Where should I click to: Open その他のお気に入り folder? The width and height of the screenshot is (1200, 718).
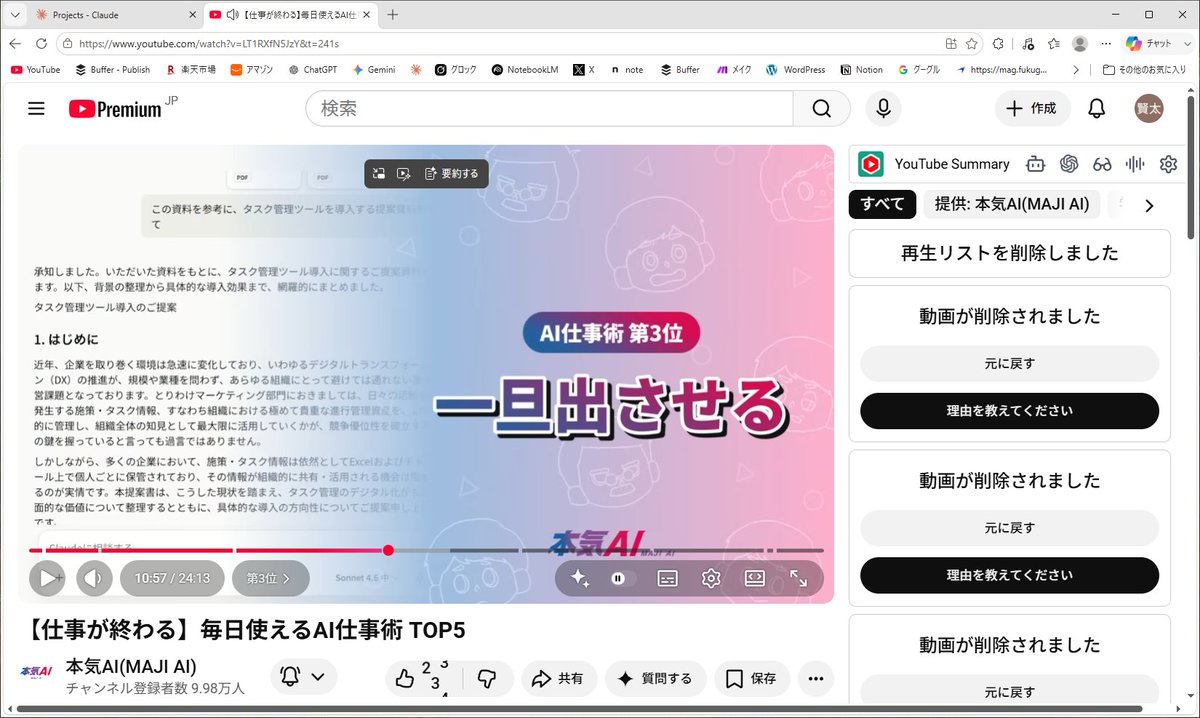click(1144, 70)
